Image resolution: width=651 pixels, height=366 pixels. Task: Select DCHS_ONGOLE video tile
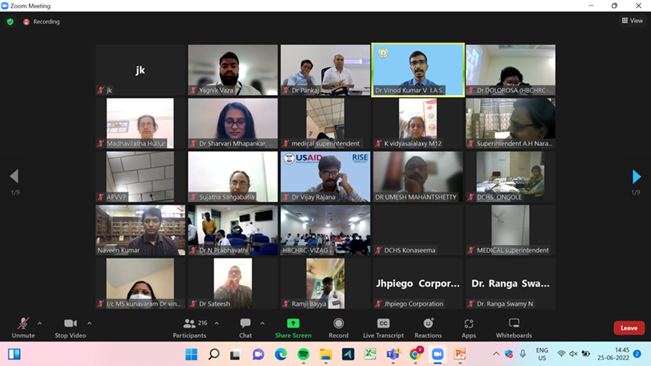click(510, 177)
